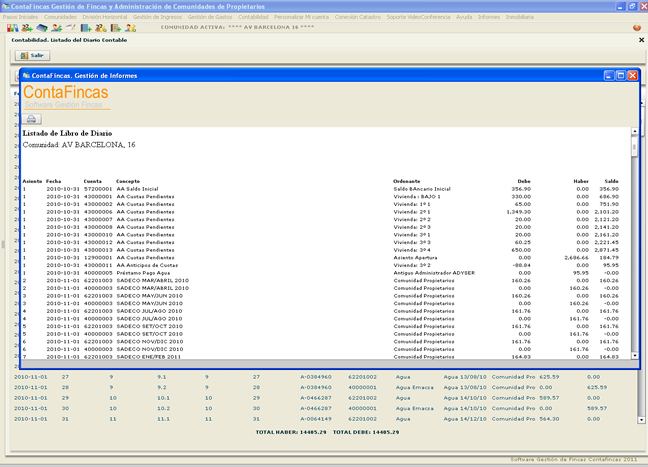This screenshot has height=467, width=648.
Task: Minimize the Gestión de Informes window
Action: [609, 75]
